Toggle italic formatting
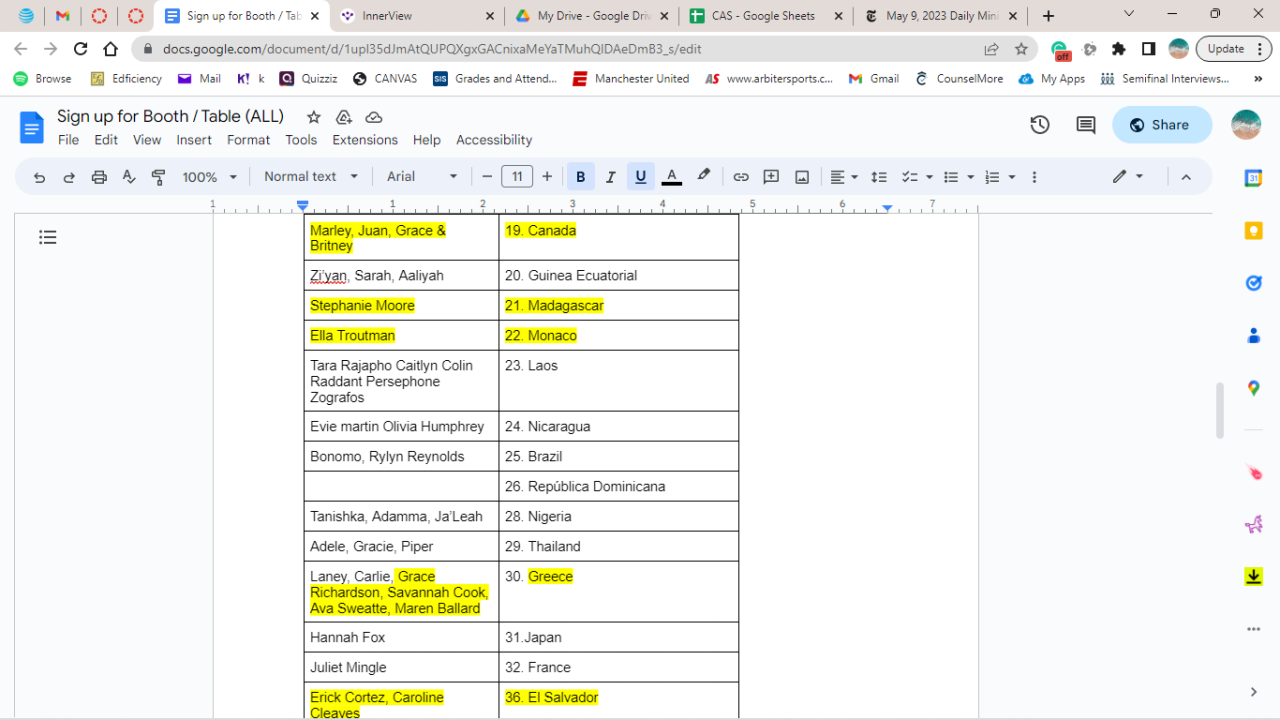The image size is (1280, 720). [611, 177]
